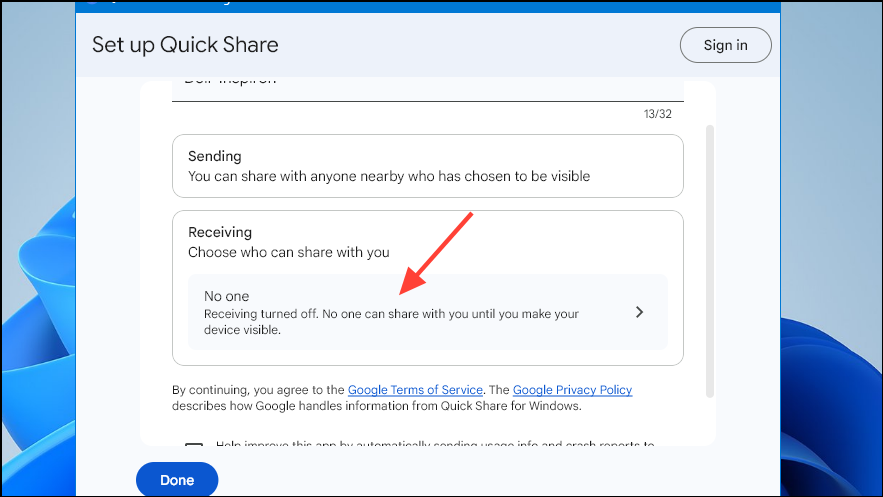Click the "Receiving" heading text
Viewport: 883px width, 497px height.
220,232
